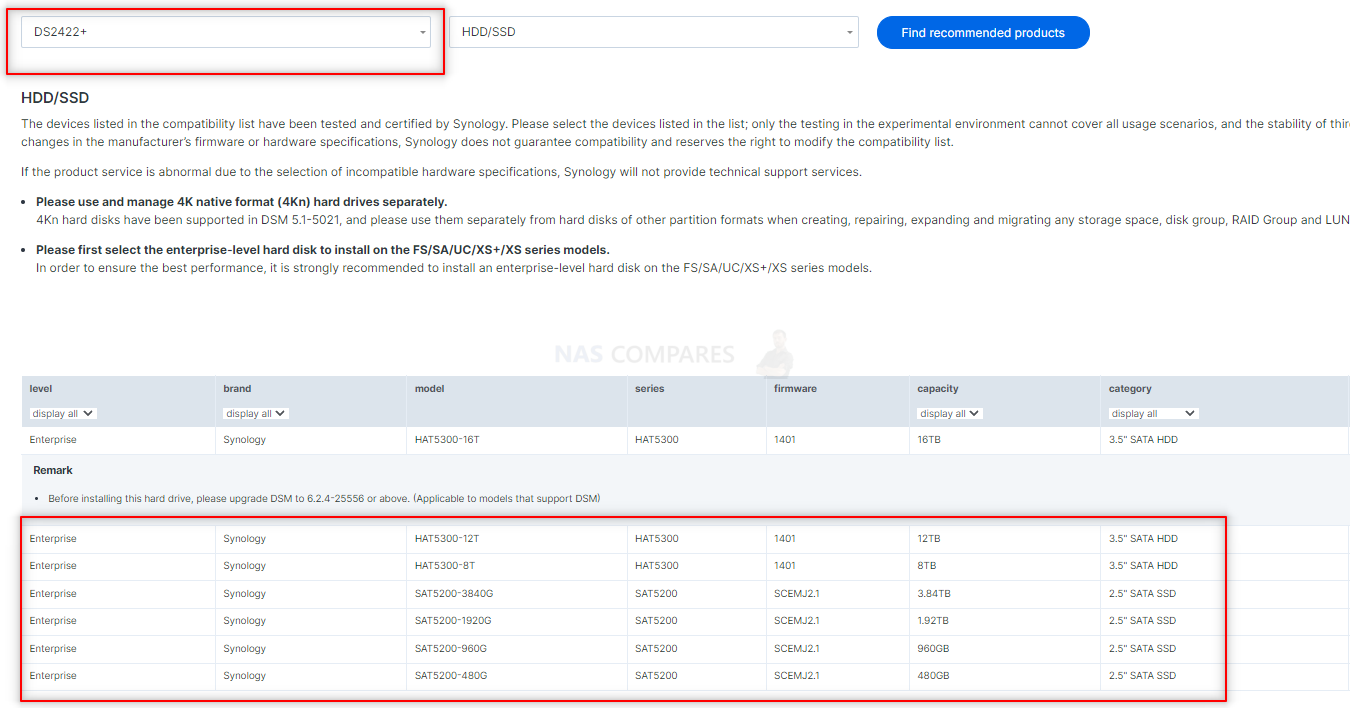1350x708 pixels.
Task: Click SAT5200 series in SAT5200-960G row
Action: (x=656, y=649)
